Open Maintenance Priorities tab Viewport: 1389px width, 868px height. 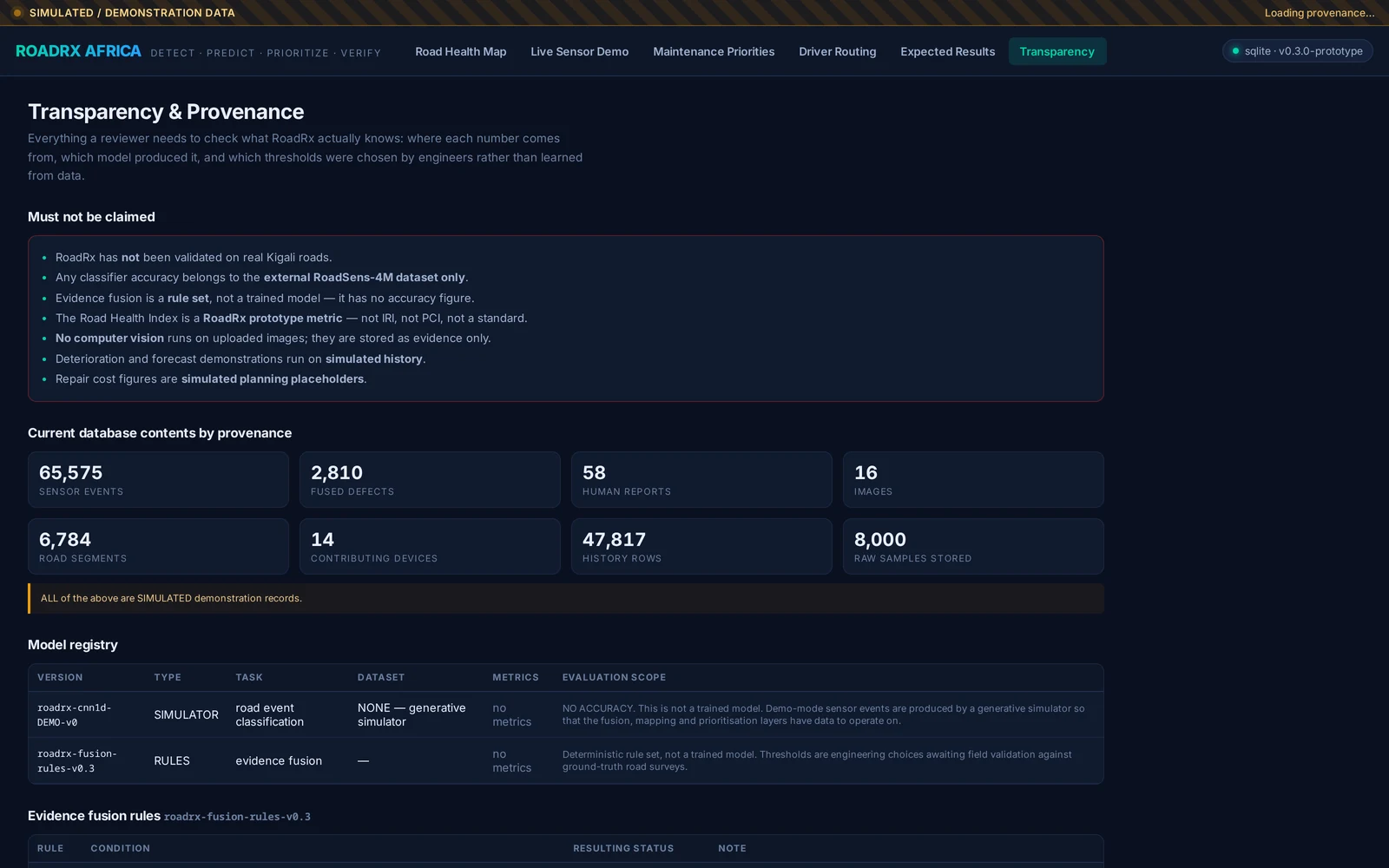click(x=714, y=51)
